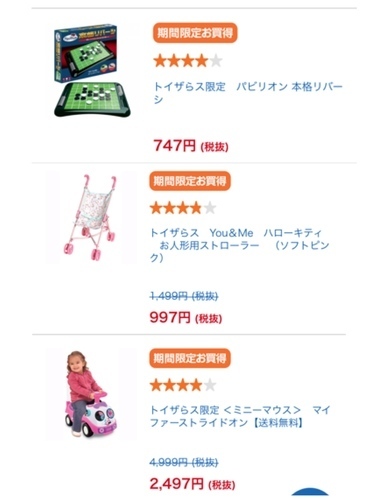The height and width of the screenshot is (500, 375).
Task: View star rating of the doll stroller
Action: point(183,208)
